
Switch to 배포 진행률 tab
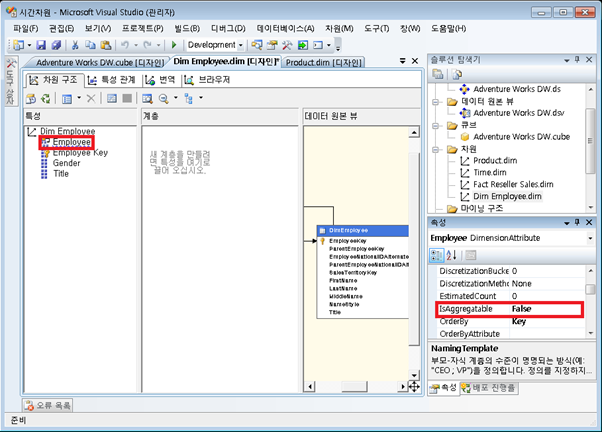click(489, 388)
